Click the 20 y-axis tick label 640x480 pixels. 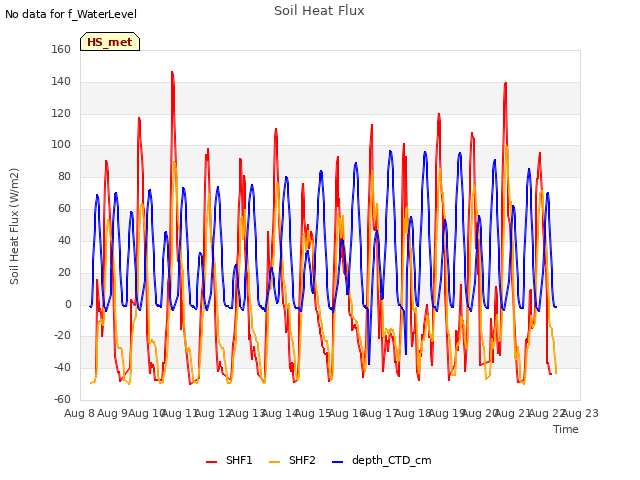tap(64, 272)
